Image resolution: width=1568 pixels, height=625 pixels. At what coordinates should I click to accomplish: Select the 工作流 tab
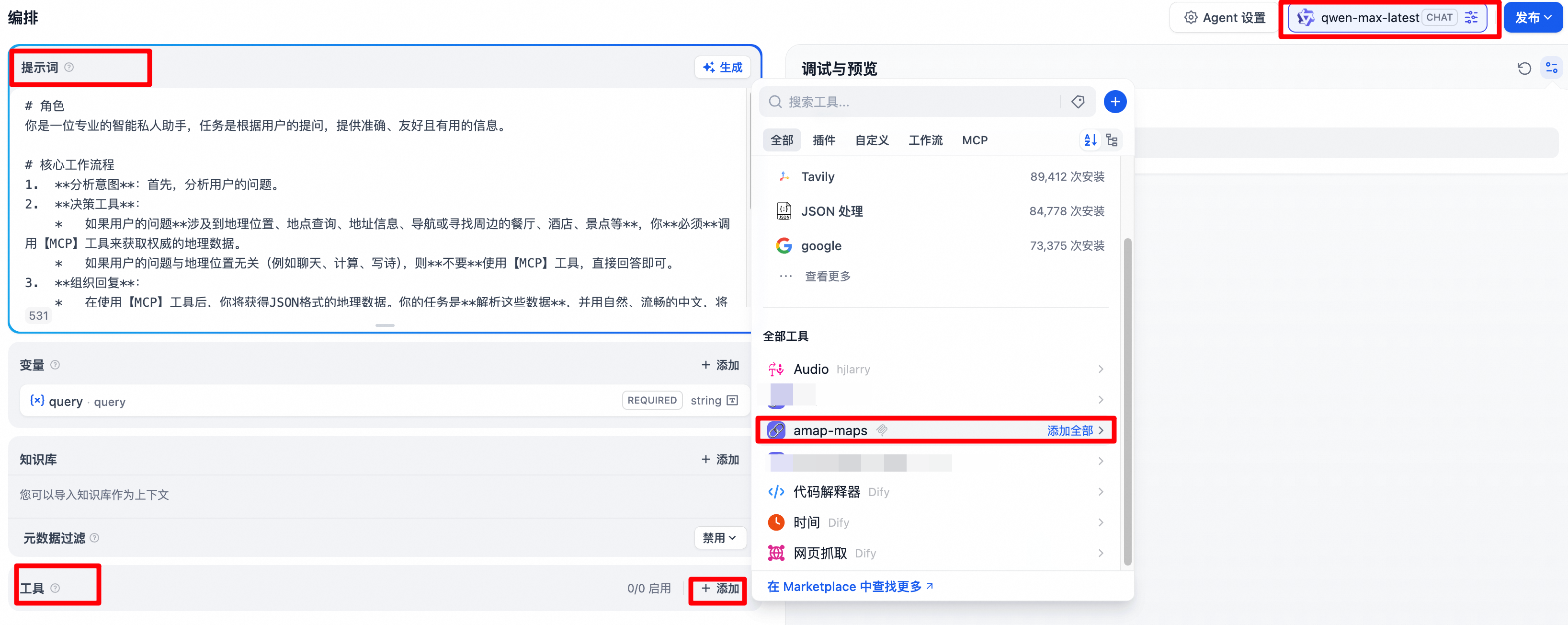click(x=925, y=140)
